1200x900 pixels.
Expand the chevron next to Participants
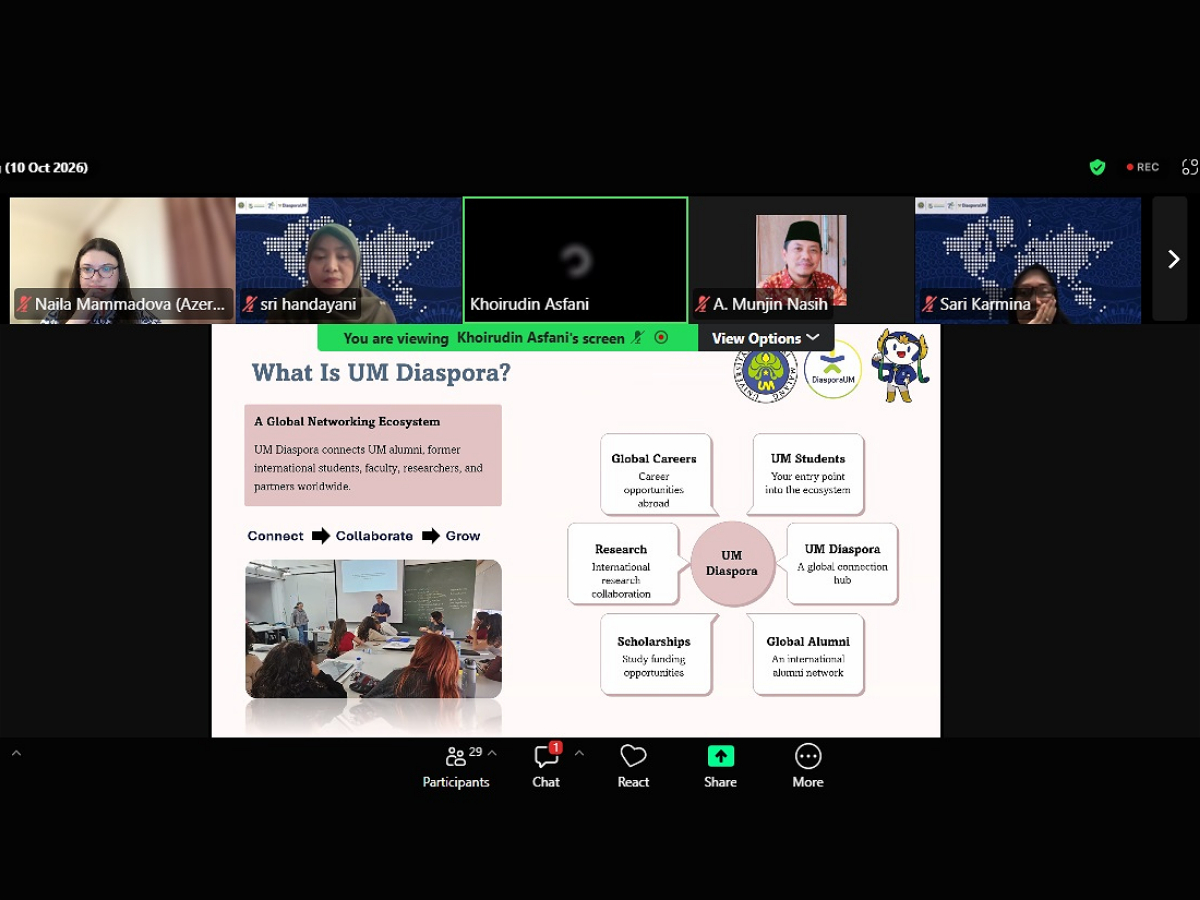(492, 753)
